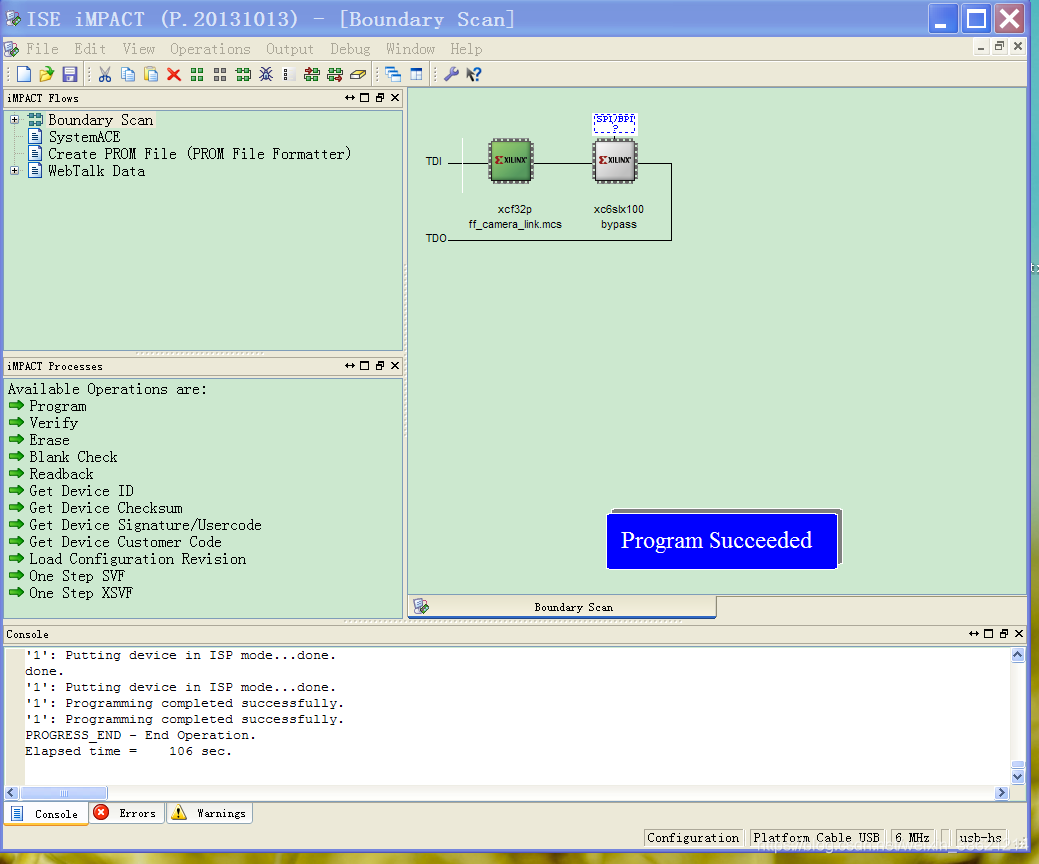The width and height of the screenshot is (1039, 864).
Task: Switch to the Errors tab
Action: 126,813
